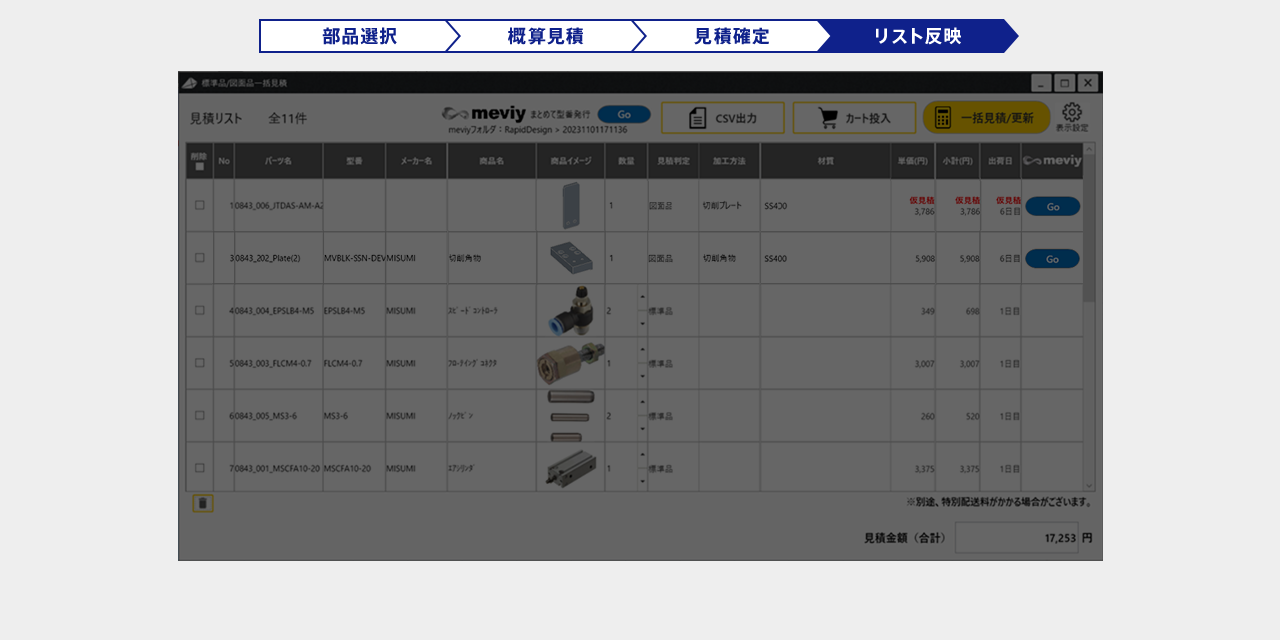The image size is (1280, 640).
Task: Check the row for 0843_006_JTDAS-AM-A2
Action: click(200, 205)
